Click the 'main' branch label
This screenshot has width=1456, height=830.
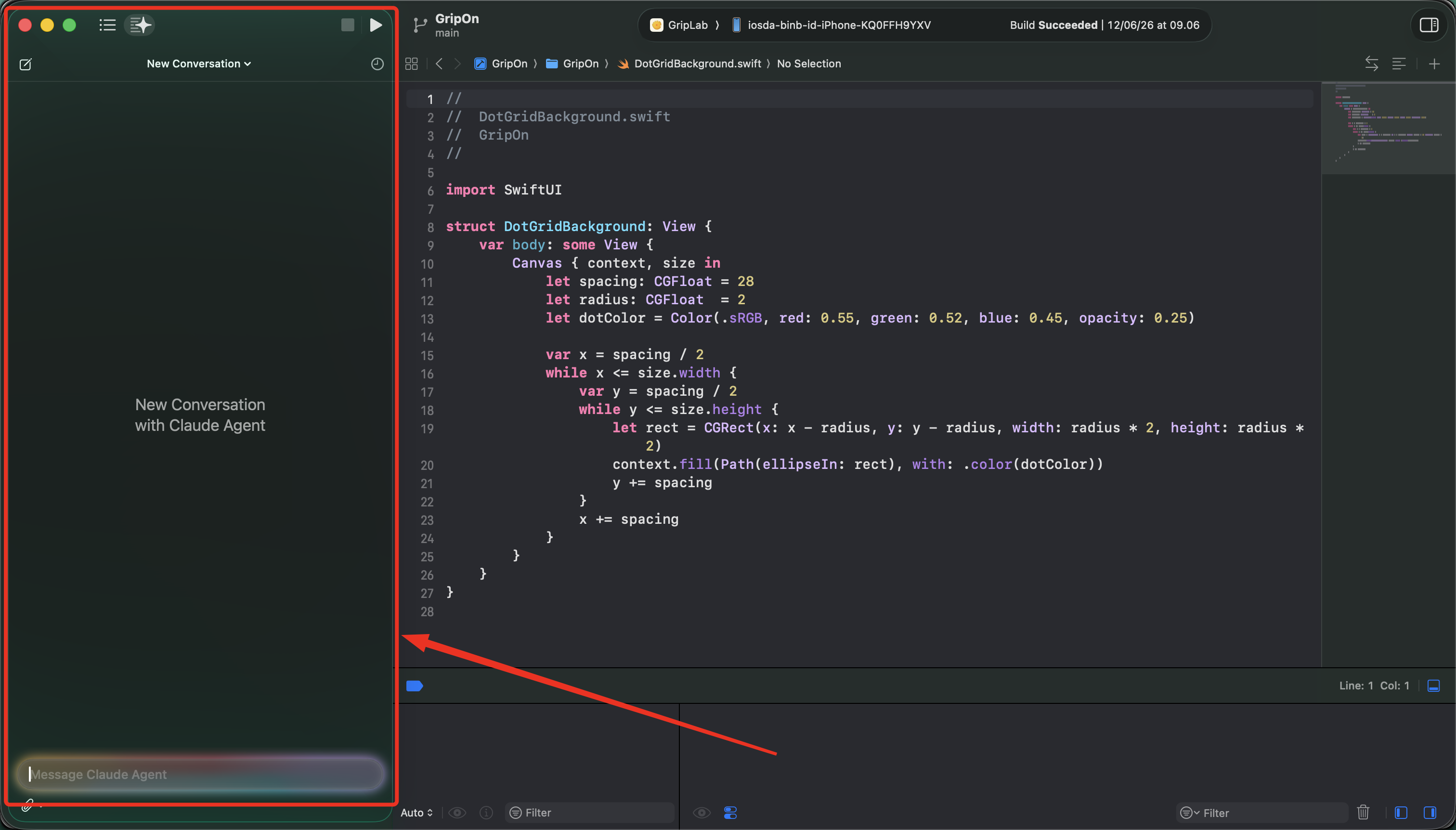click(446, 33)
